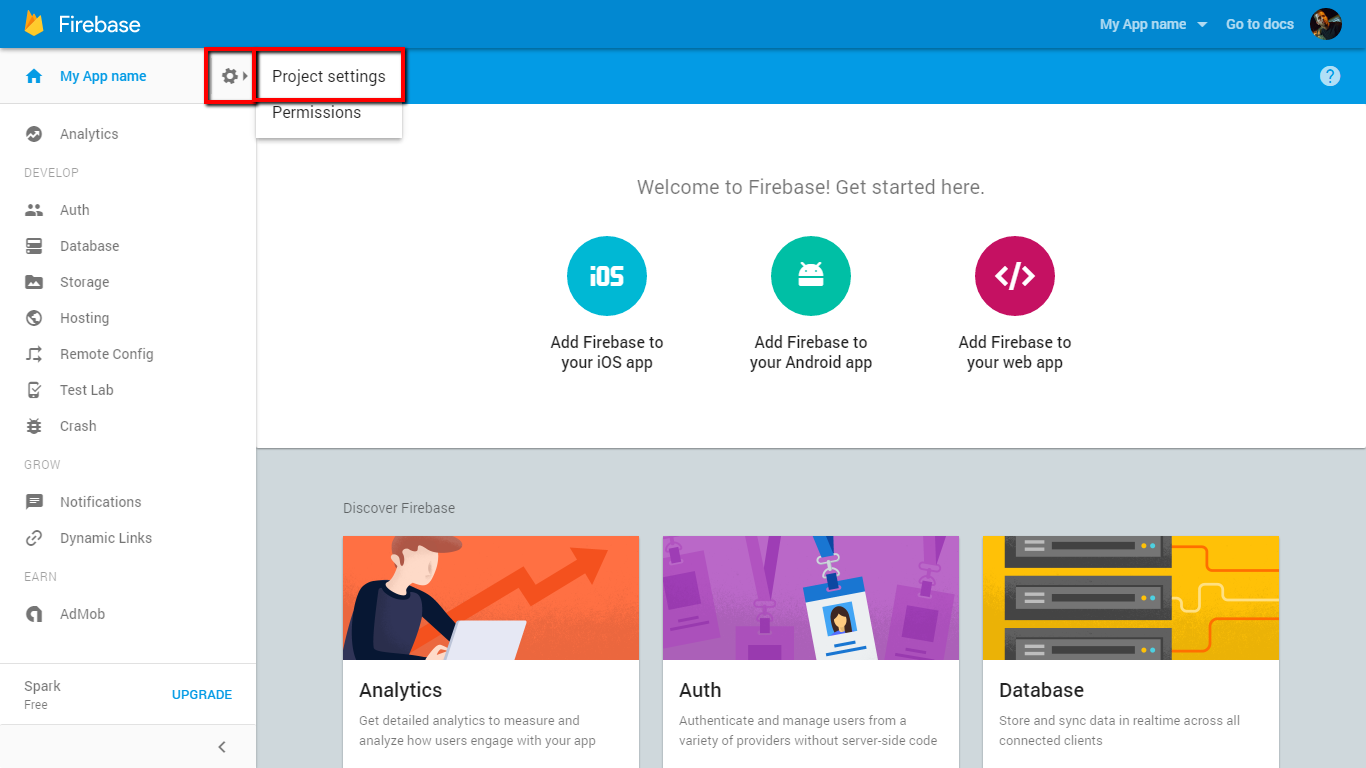The image size is (1366, 768).
Task: Open Analytics in the sidebar
Action: (x=89, y=134)
